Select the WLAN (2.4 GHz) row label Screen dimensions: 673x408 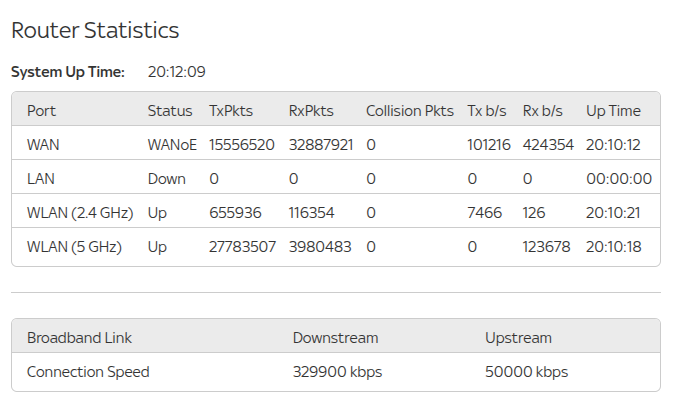tap(76, 213)
